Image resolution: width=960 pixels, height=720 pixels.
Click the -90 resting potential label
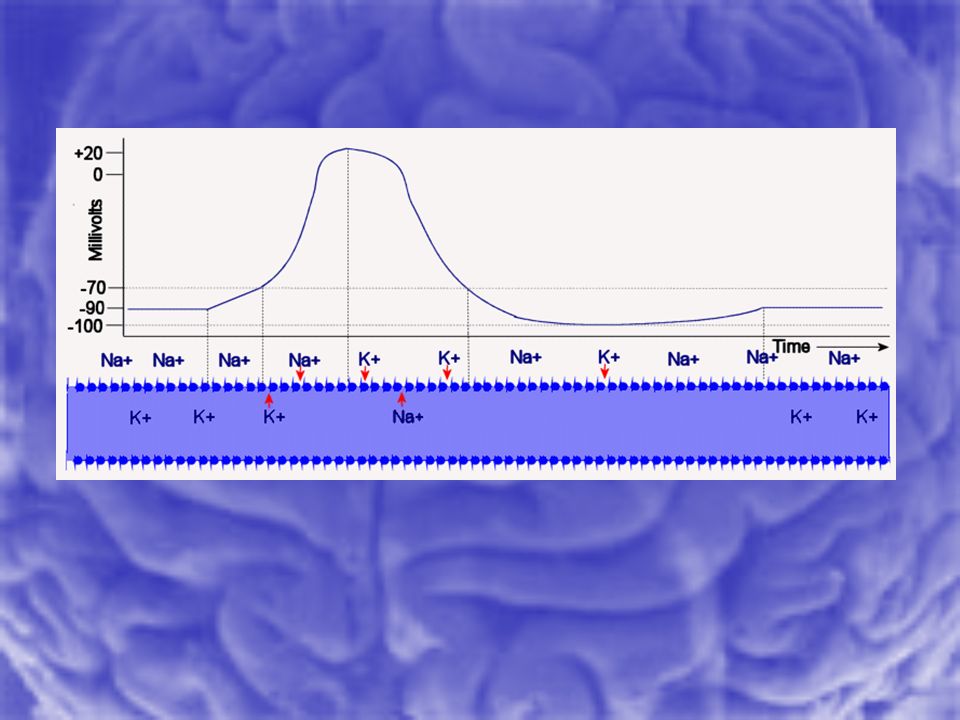coord(92,308)
